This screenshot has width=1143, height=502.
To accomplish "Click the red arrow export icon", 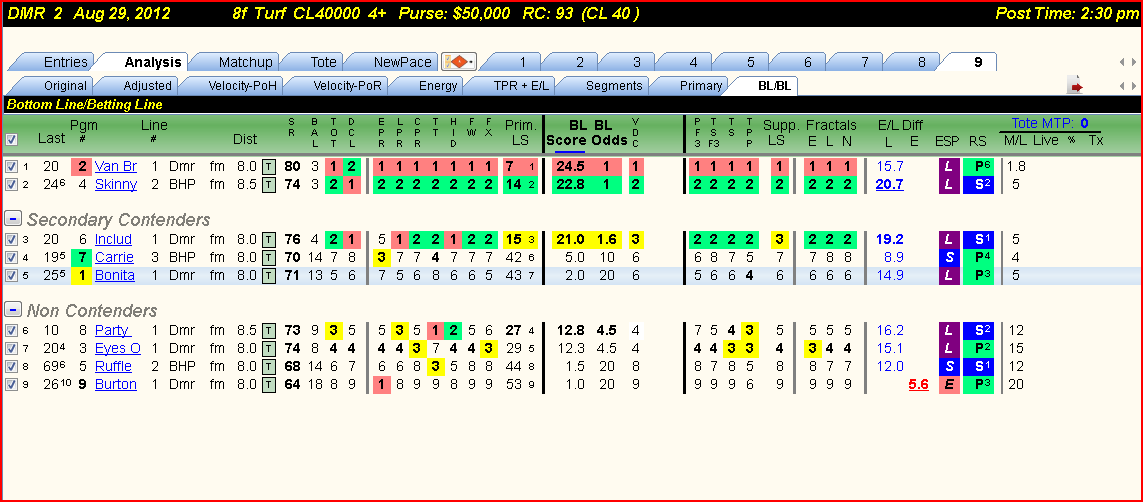I will 1077,86.
